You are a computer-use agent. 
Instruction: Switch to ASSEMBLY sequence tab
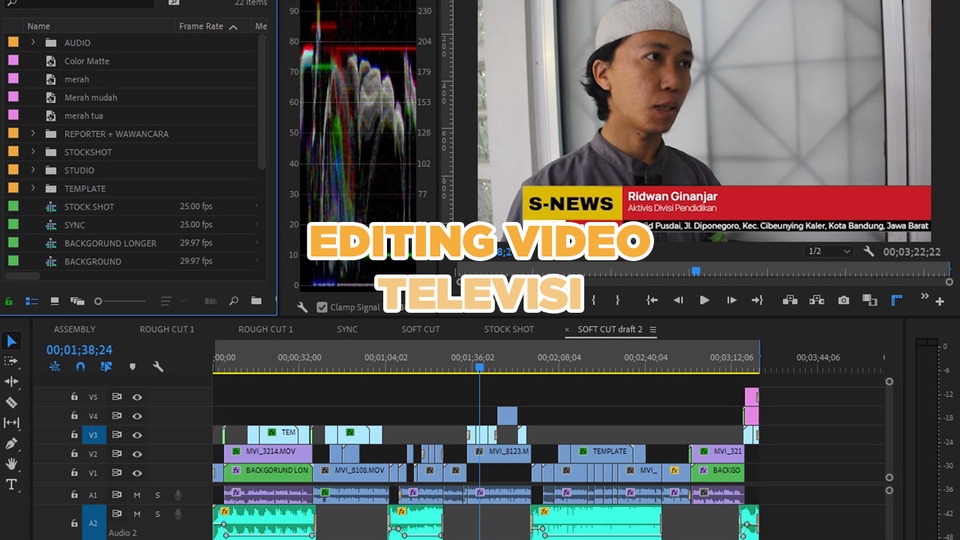[x=74, y=329]
